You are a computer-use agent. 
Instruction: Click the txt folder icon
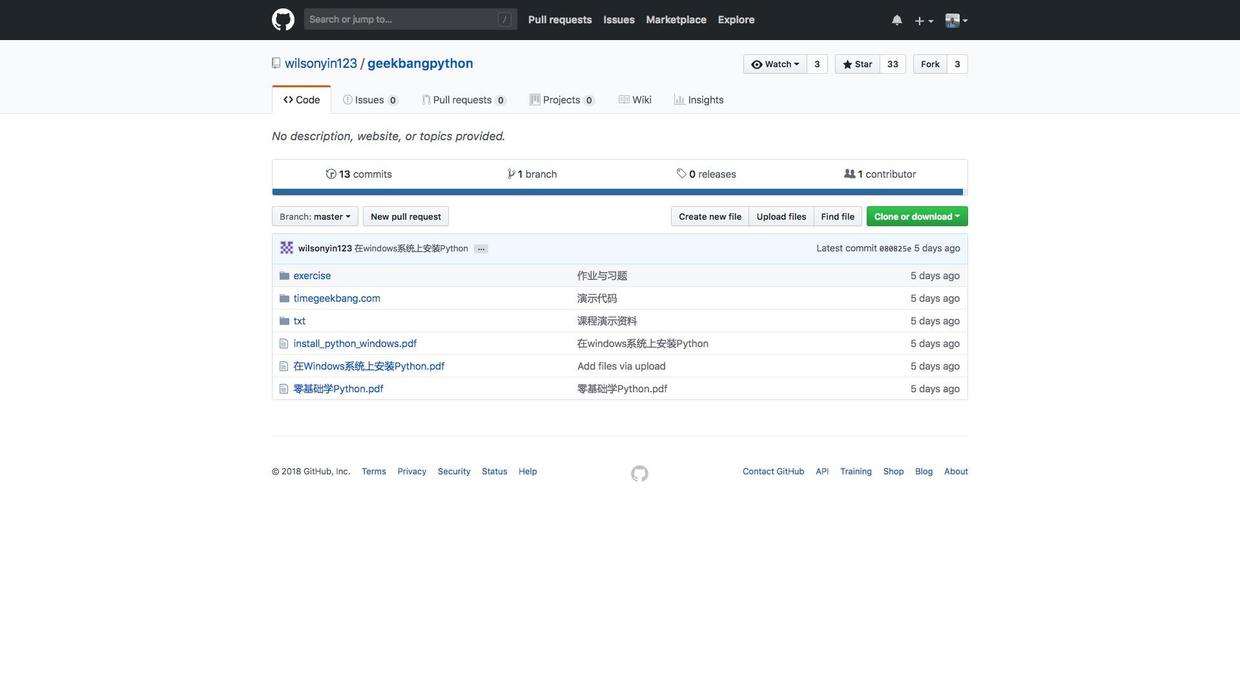pyautogui.click(x=284, y=321)
